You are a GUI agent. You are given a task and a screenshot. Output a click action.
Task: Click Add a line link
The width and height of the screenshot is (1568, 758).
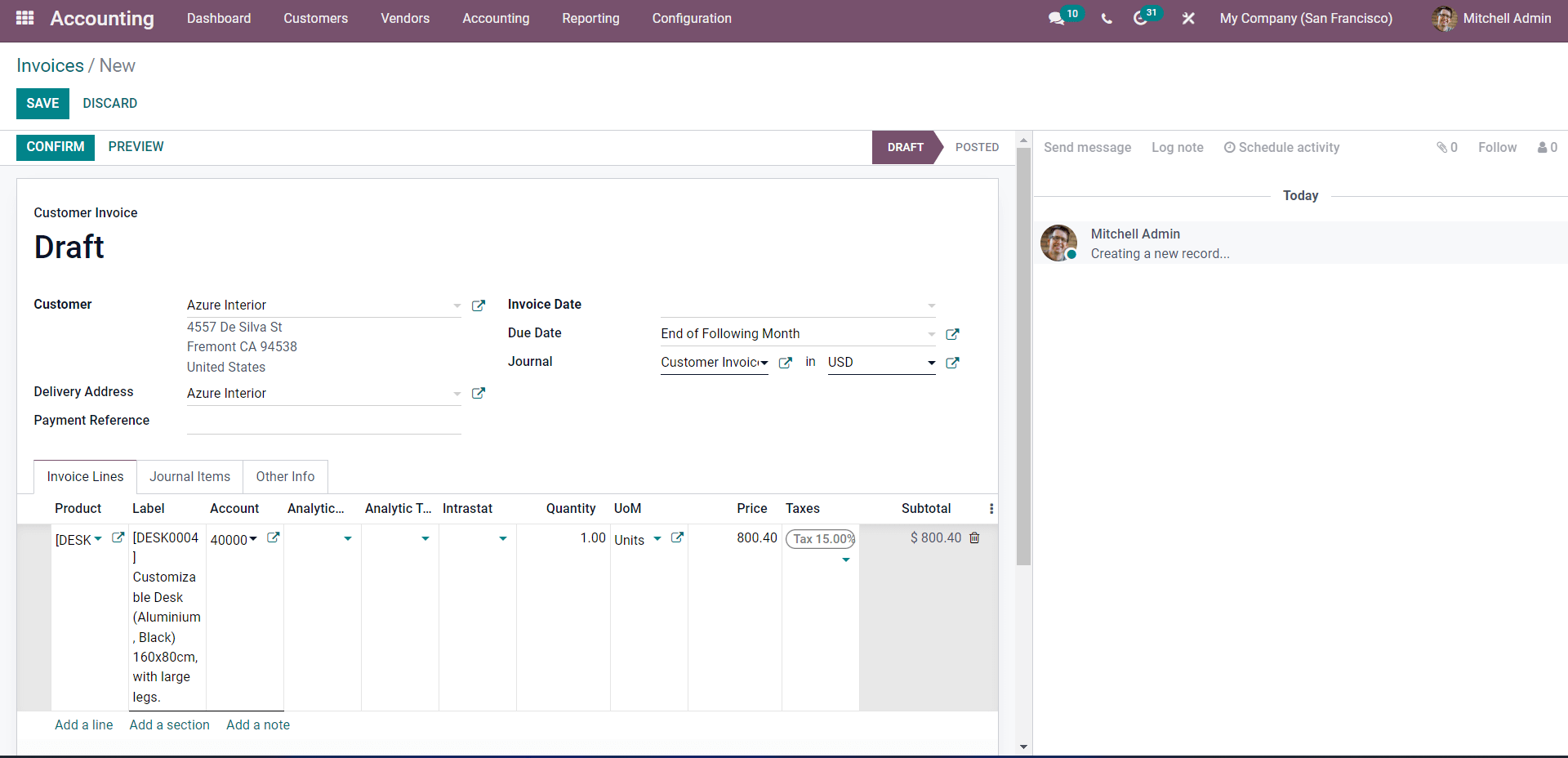(x=84, y=725)
